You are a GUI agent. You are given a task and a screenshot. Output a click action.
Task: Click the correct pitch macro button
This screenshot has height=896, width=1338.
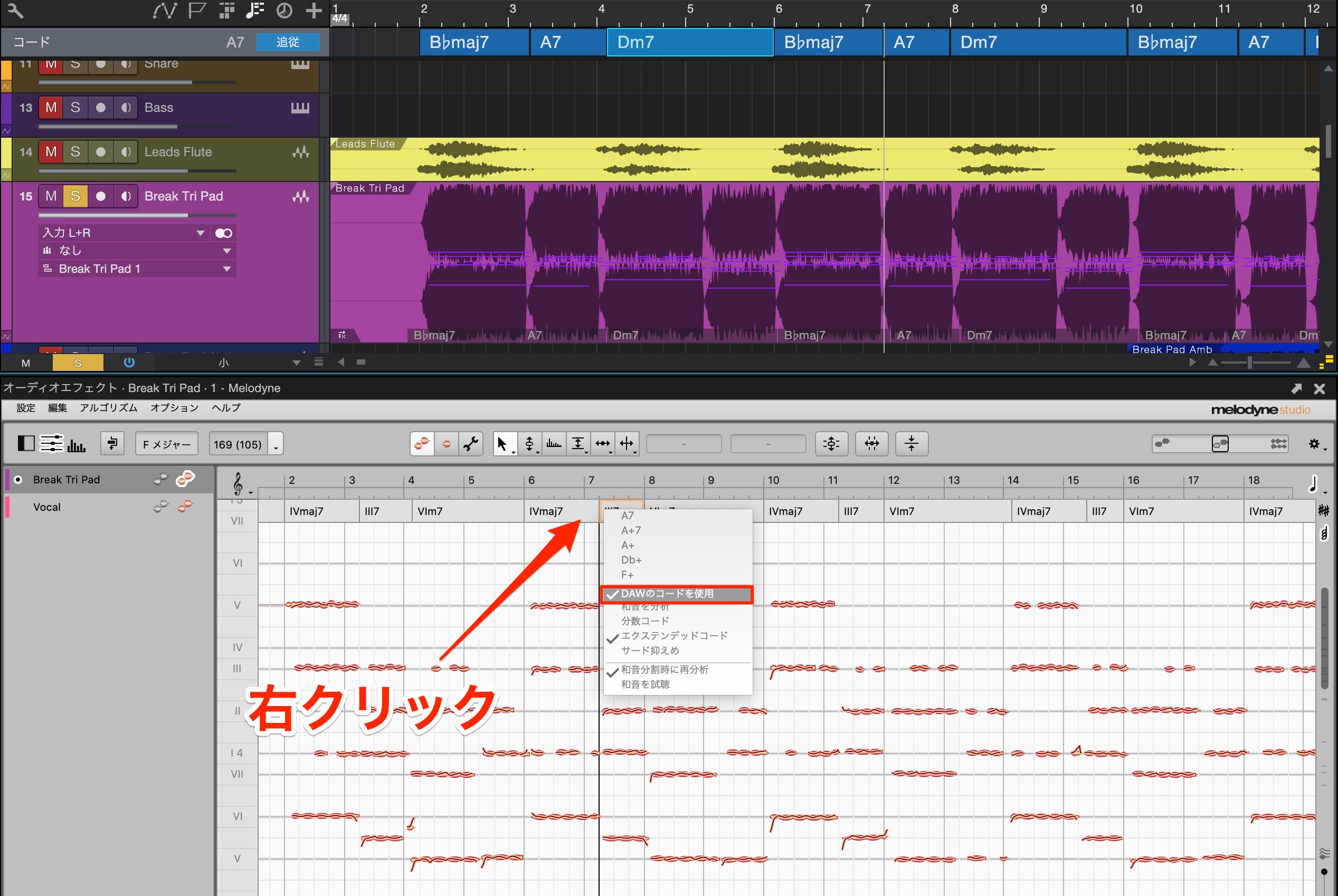pos(831,443)
